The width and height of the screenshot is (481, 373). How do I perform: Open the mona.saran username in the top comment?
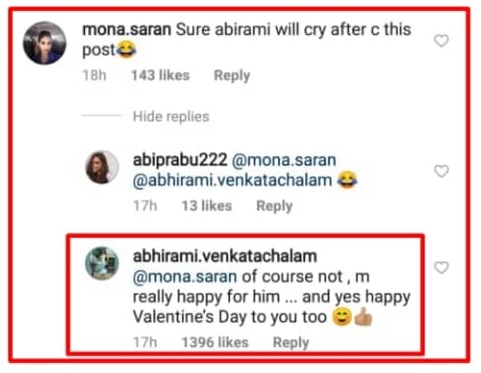coord(127,30)
